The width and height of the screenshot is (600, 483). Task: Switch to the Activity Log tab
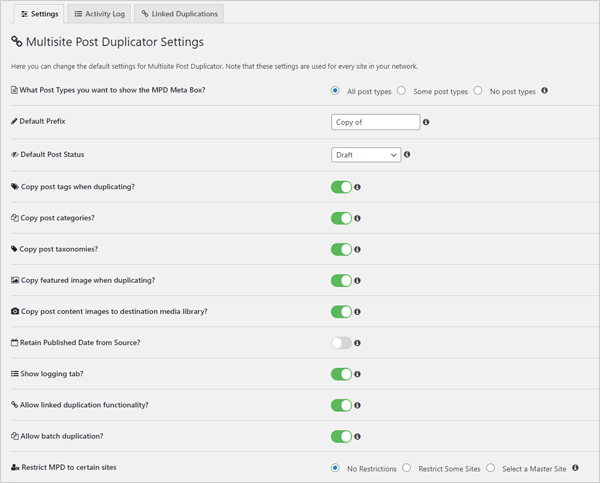99,14
